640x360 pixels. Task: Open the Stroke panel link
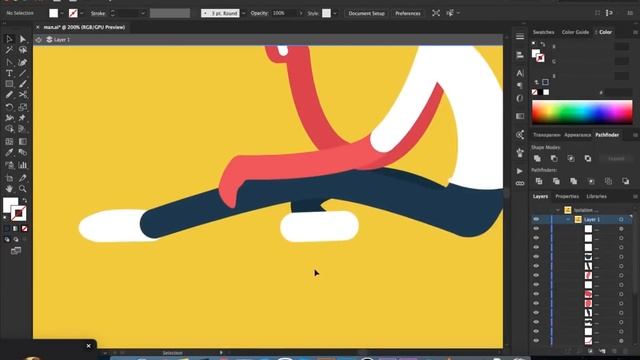click(98, 13)
